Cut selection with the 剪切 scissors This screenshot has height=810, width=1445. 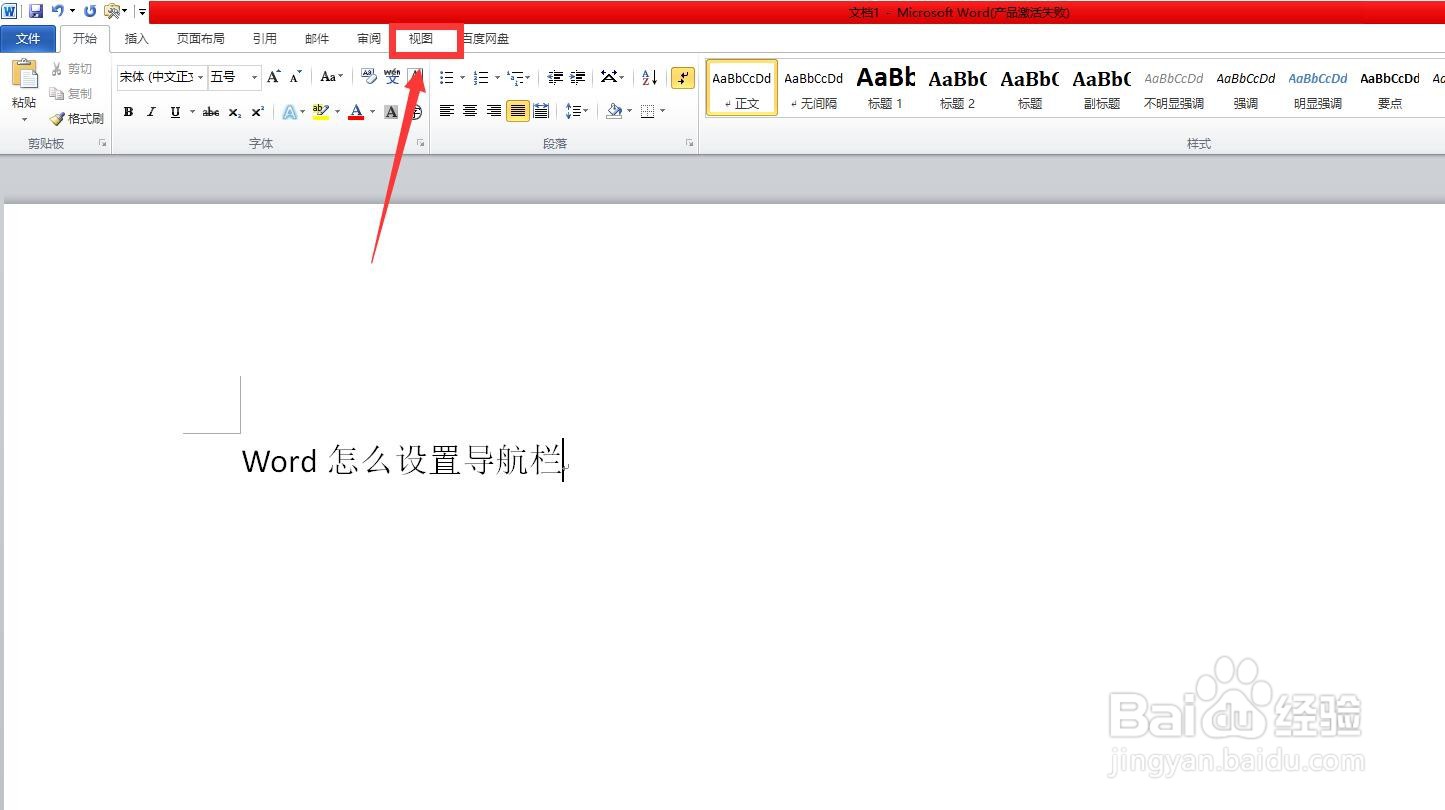[71, 69]
